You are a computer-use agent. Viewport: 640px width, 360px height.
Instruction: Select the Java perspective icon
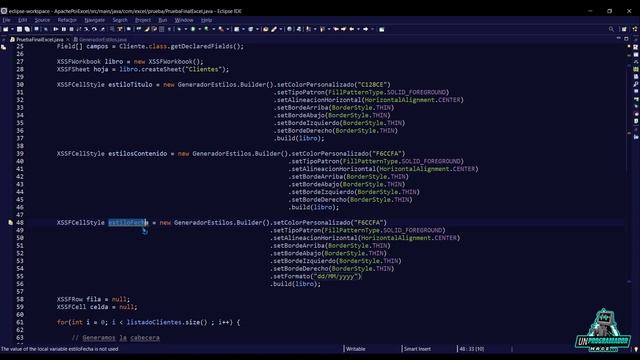pos(635,29)
